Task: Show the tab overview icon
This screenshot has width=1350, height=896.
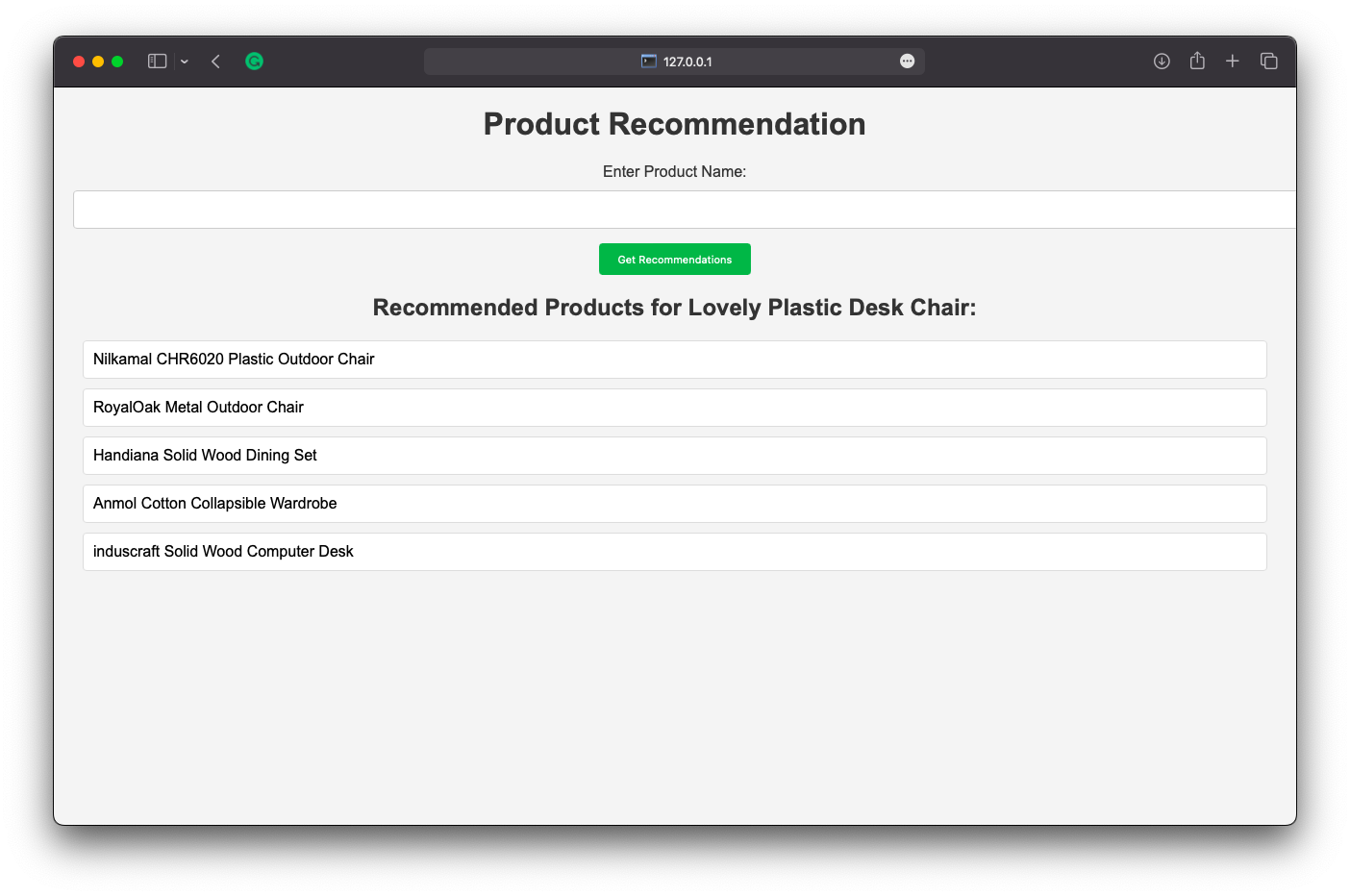Action: [1268, 62]
